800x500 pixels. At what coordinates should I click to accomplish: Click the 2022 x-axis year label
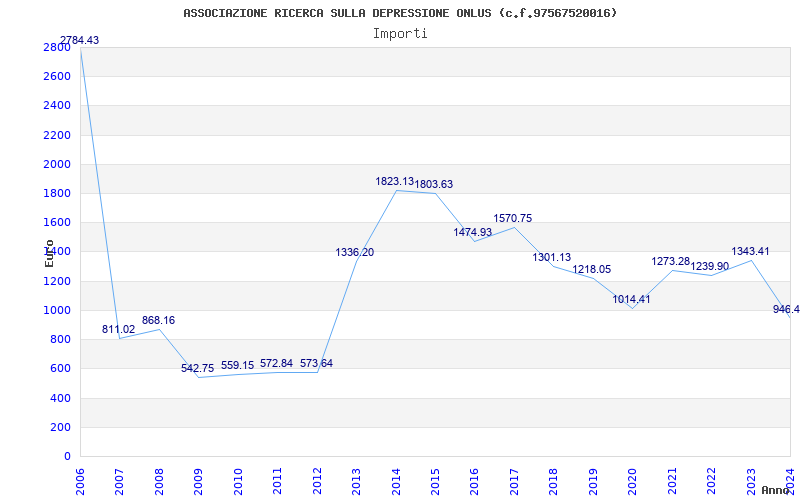(x=712, y=481)
